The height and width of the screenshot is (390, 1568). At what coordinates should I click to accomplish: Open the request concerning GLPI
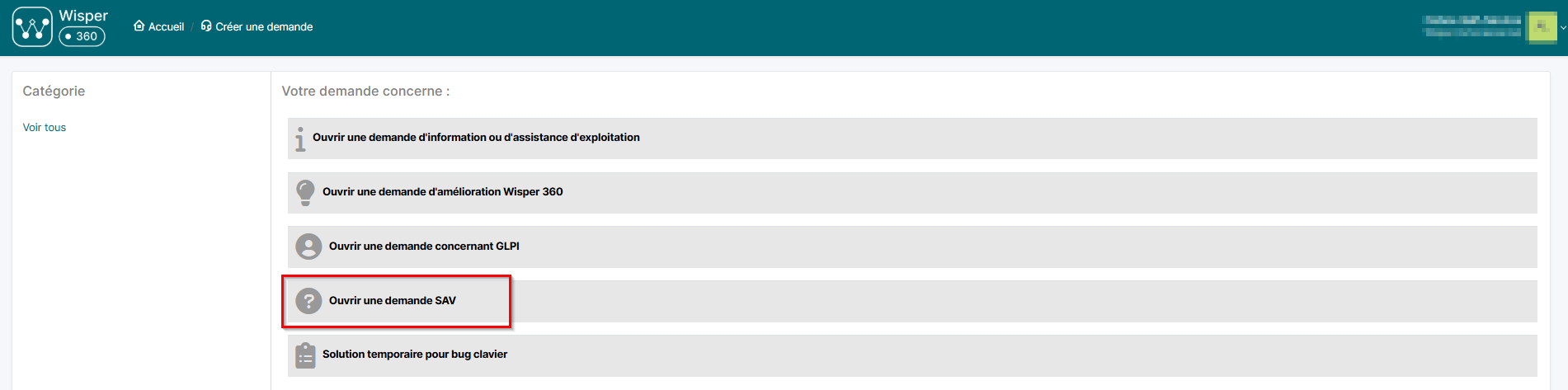point(912,247)
